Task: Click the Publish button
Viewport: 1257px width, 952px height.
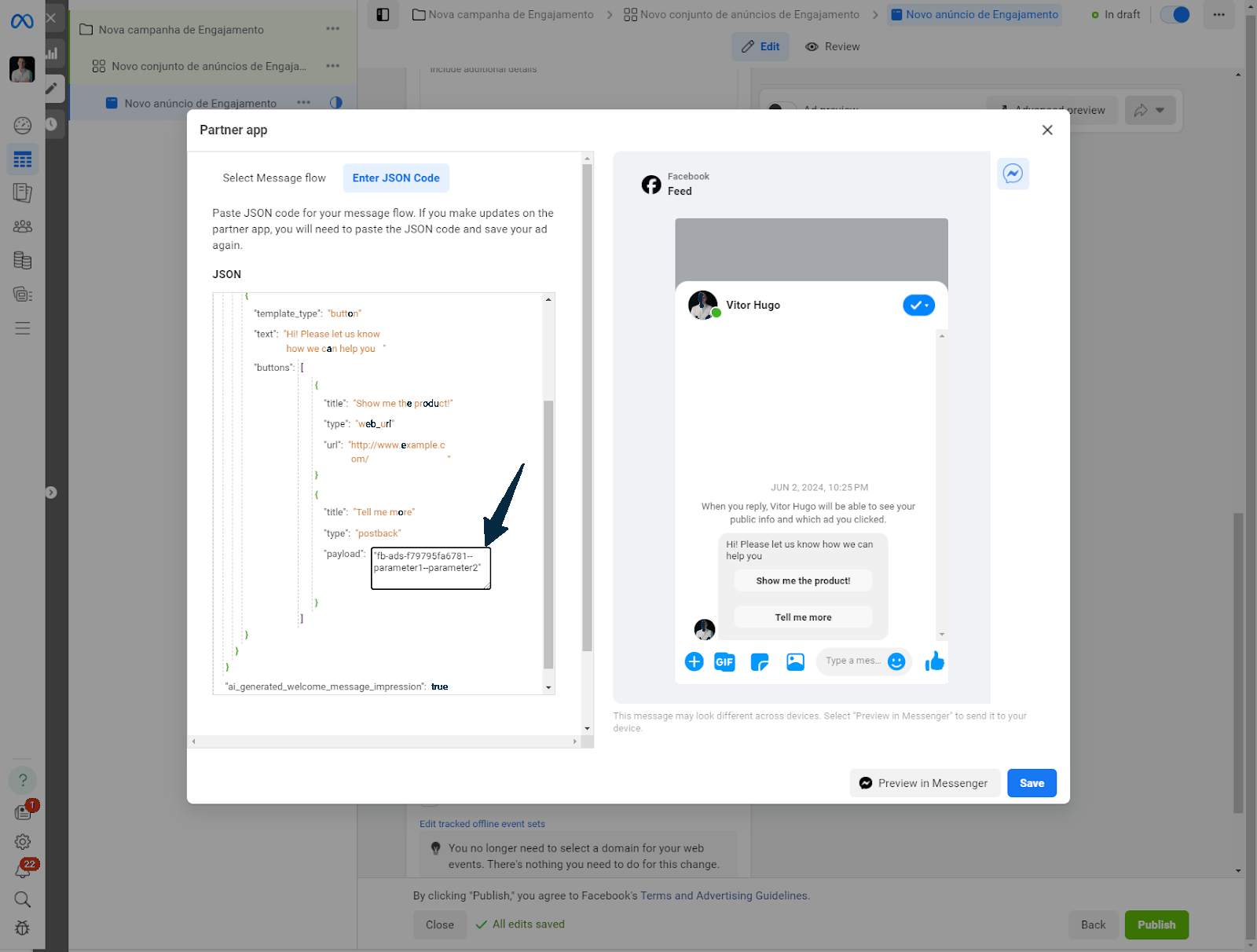Action: tap(1156, 925)
